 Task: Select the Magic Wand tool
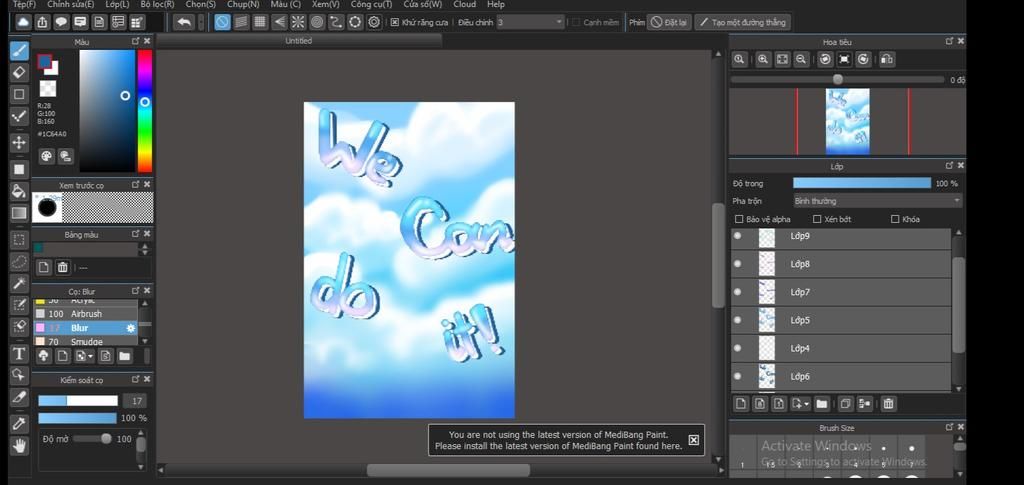19,284
